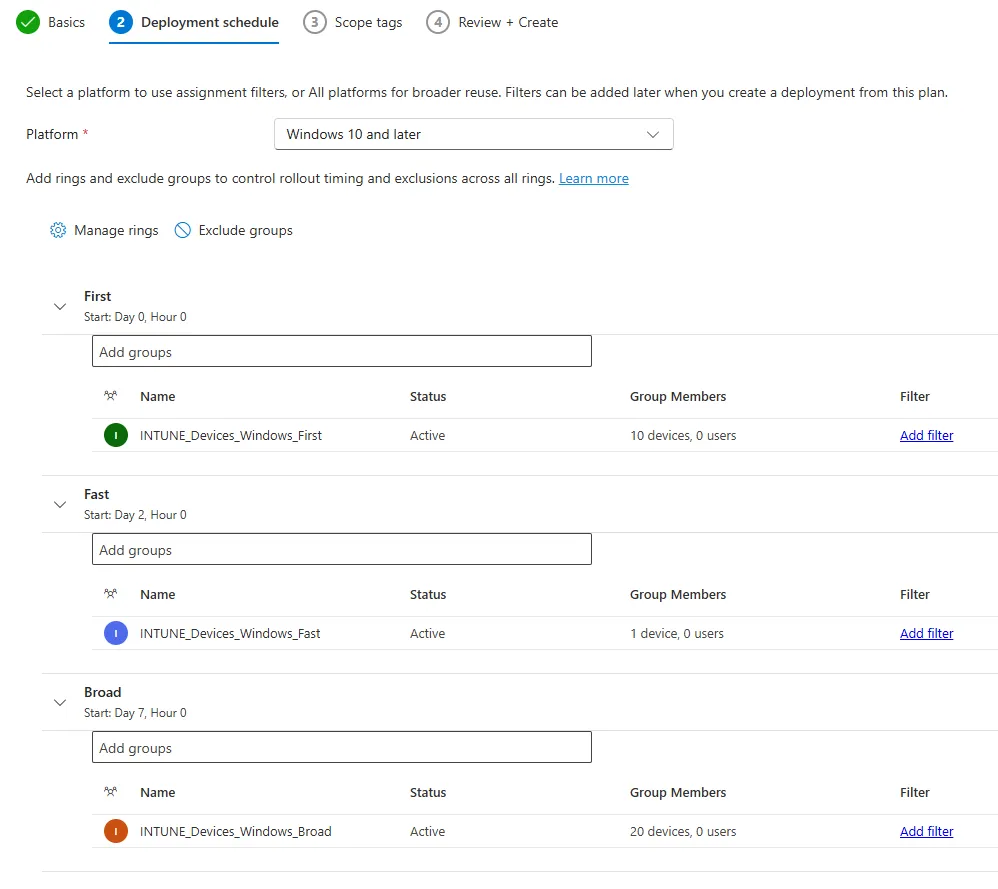Image resolution: width=998 pixels, height=889 pixels.
Task: Focus Add groups field in Fast ring
Action: tap(342, 549)
